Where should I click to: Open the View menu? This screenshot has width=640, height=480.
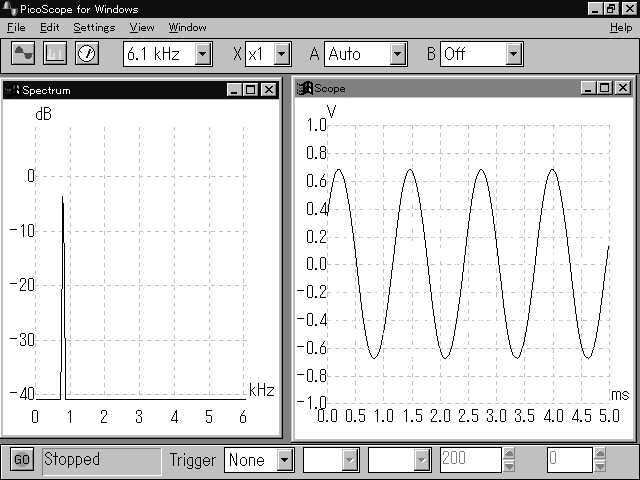coord(142,27)
